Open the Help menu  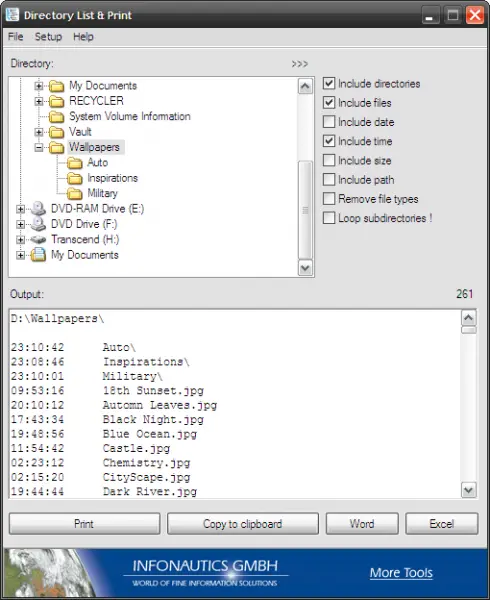tap(83, 37)
